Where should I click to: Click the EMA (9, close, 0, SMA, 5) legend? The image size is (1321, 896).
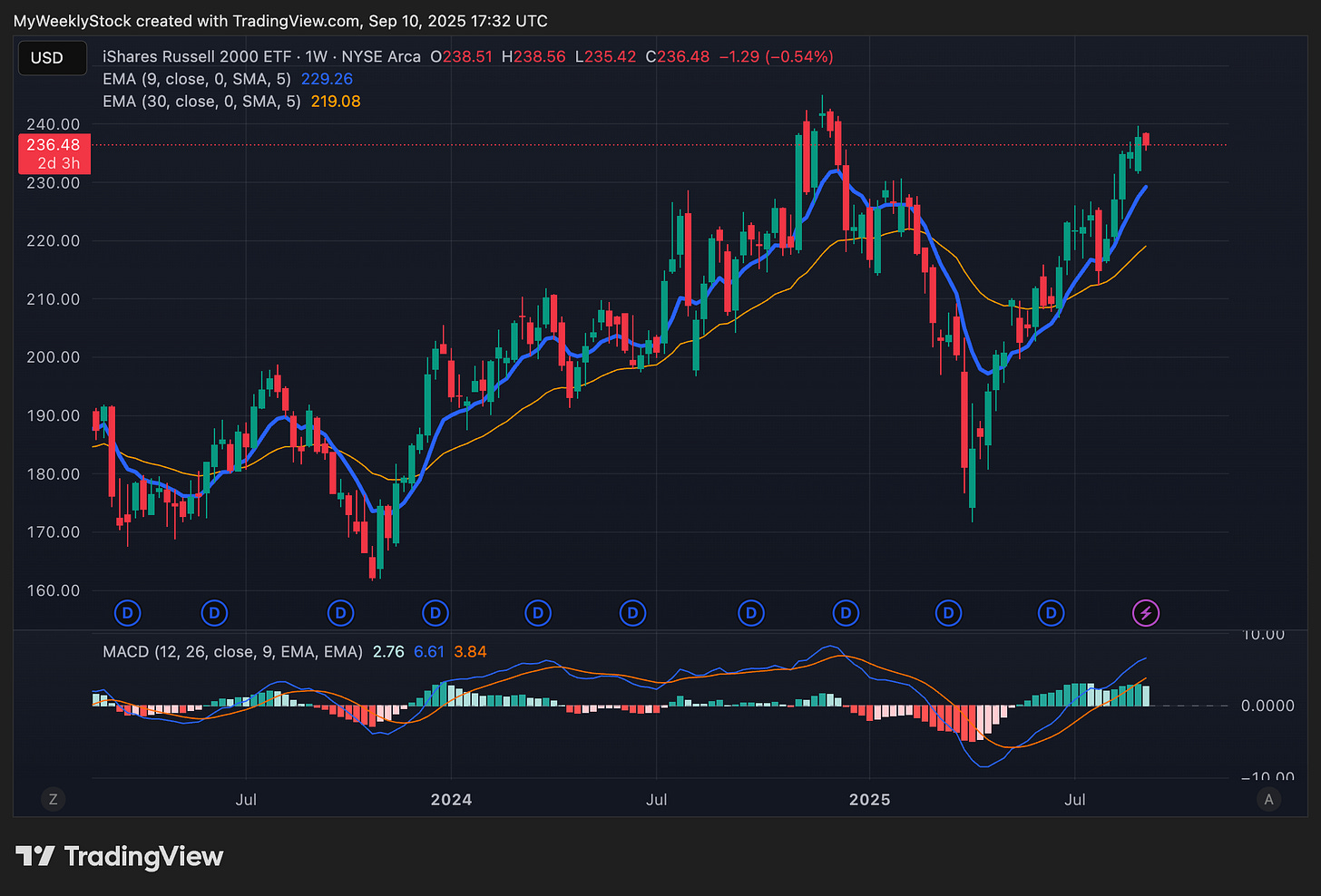[x=197, y=79]
